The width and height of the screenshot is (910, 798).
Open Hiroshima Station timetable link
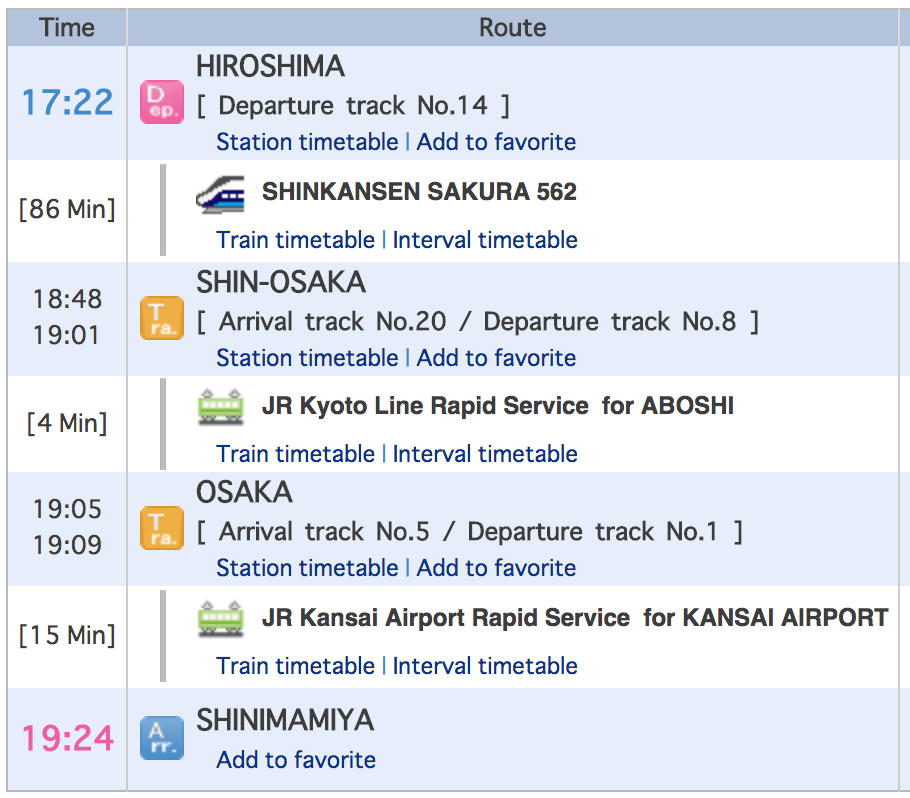coord(307,142)
